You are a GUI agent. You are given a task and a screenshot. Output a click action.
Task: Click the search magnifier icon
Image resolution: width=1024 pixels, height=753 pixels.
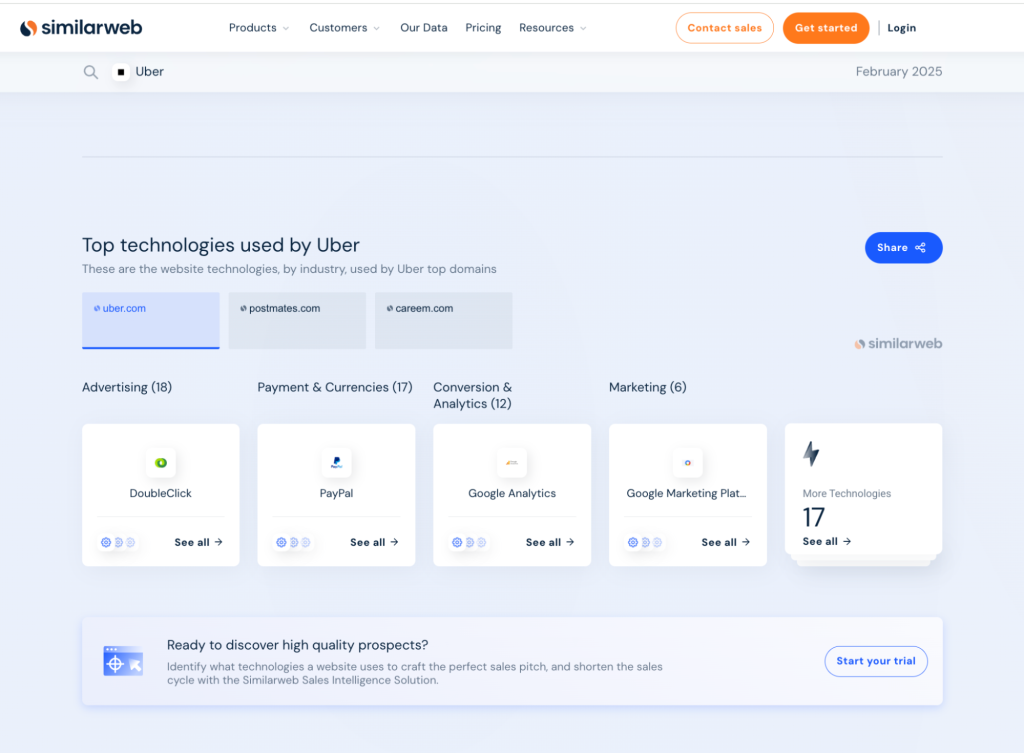(x=90, y=71)
